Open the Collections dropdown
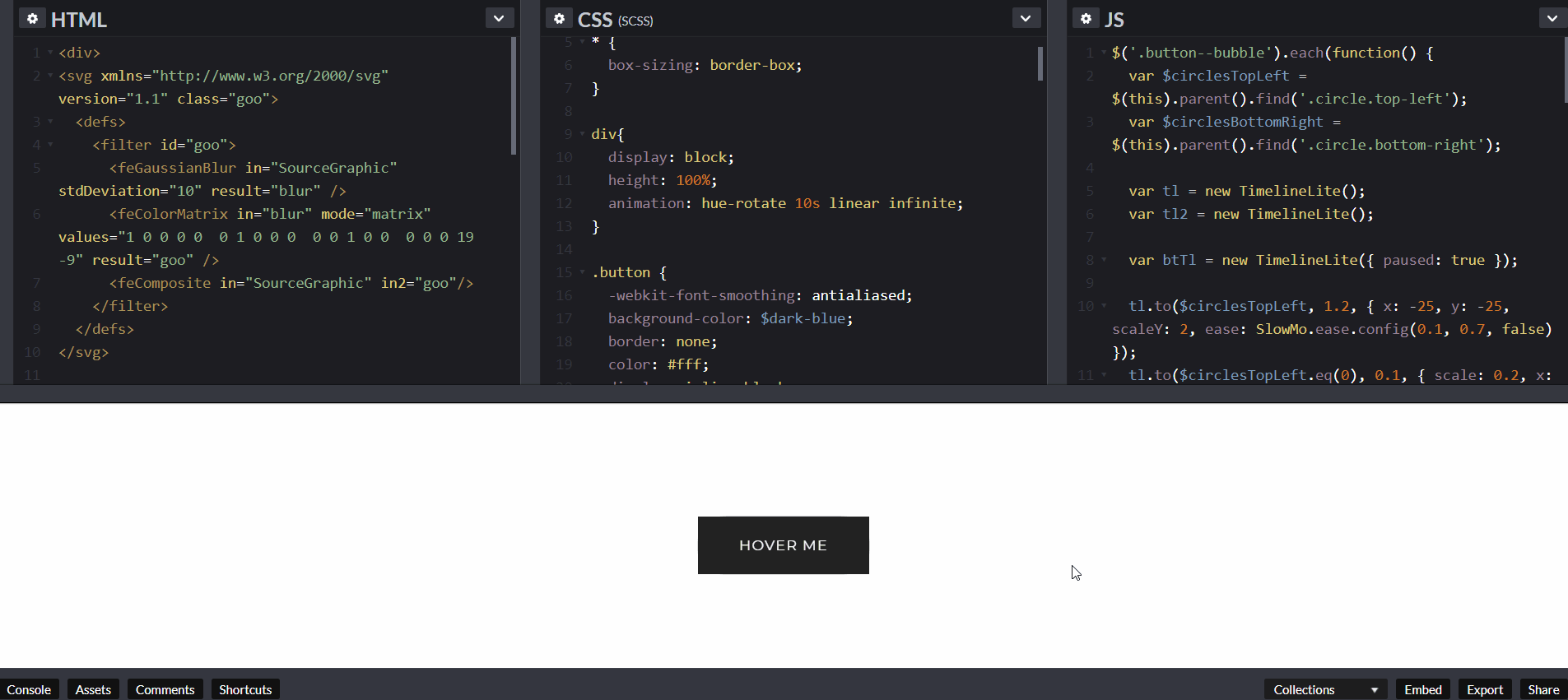Screen dimensions: 1568x700 point(1325,689)
